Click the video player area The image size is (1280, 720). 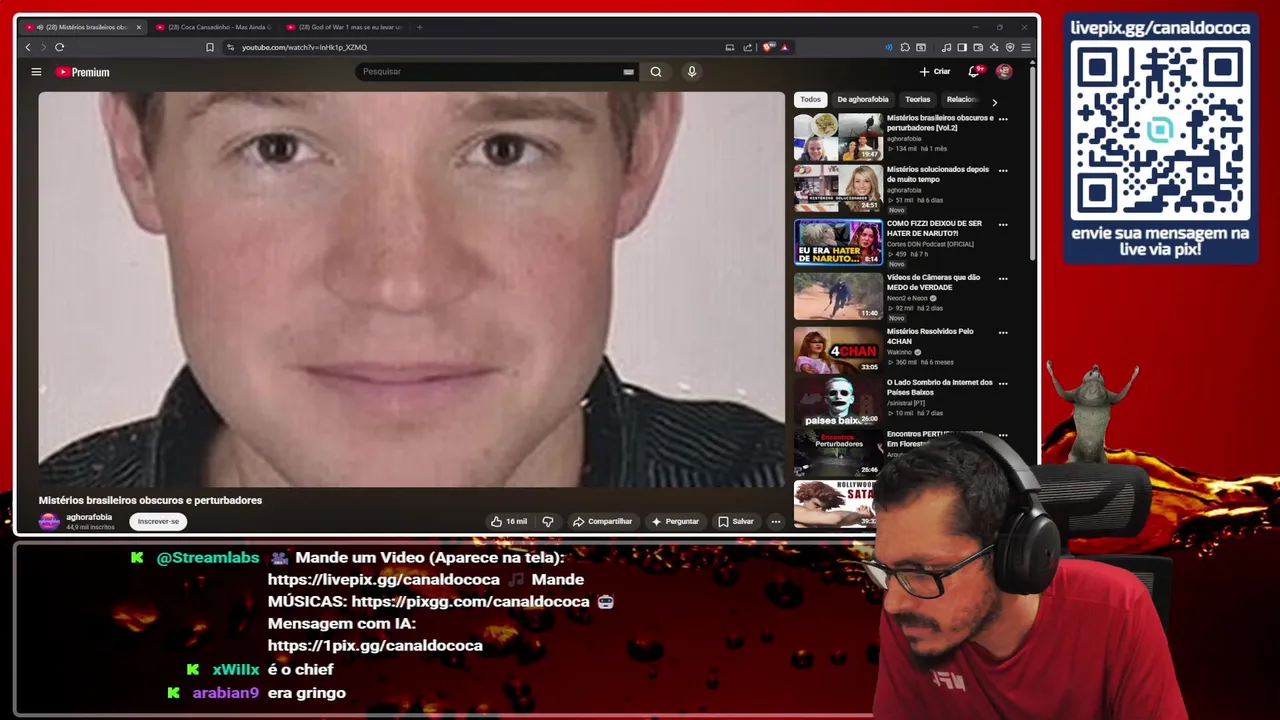(x=412, y=290)
